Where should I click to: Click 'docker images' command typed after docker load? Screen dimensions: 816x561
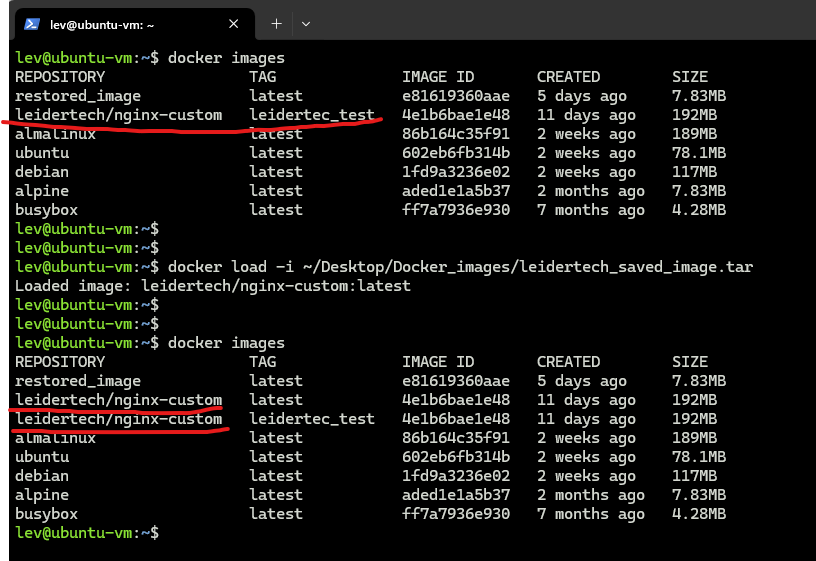tap(226, 343)
